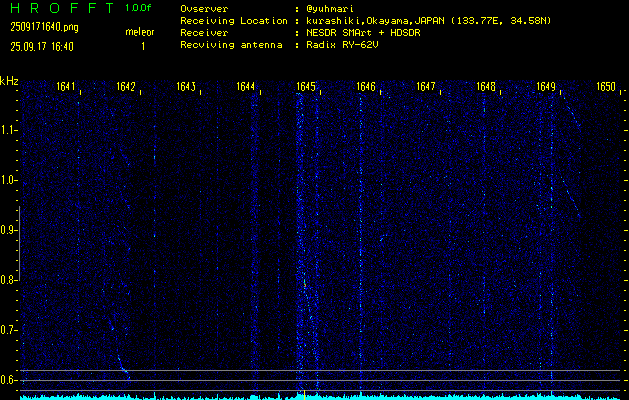
Task: Click the 1646 time marker
Action: click(x=366, y=86)
